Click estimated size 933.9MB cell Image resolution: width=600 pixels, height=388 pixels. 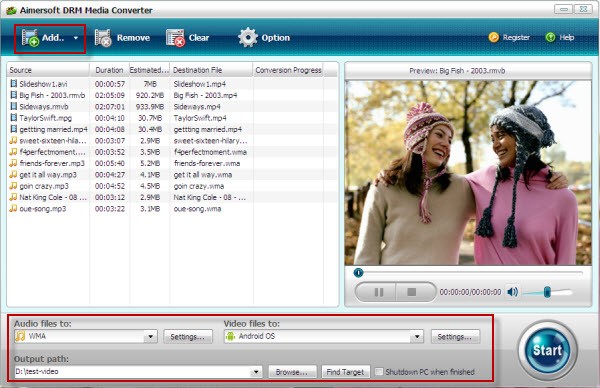pos(150,107)
